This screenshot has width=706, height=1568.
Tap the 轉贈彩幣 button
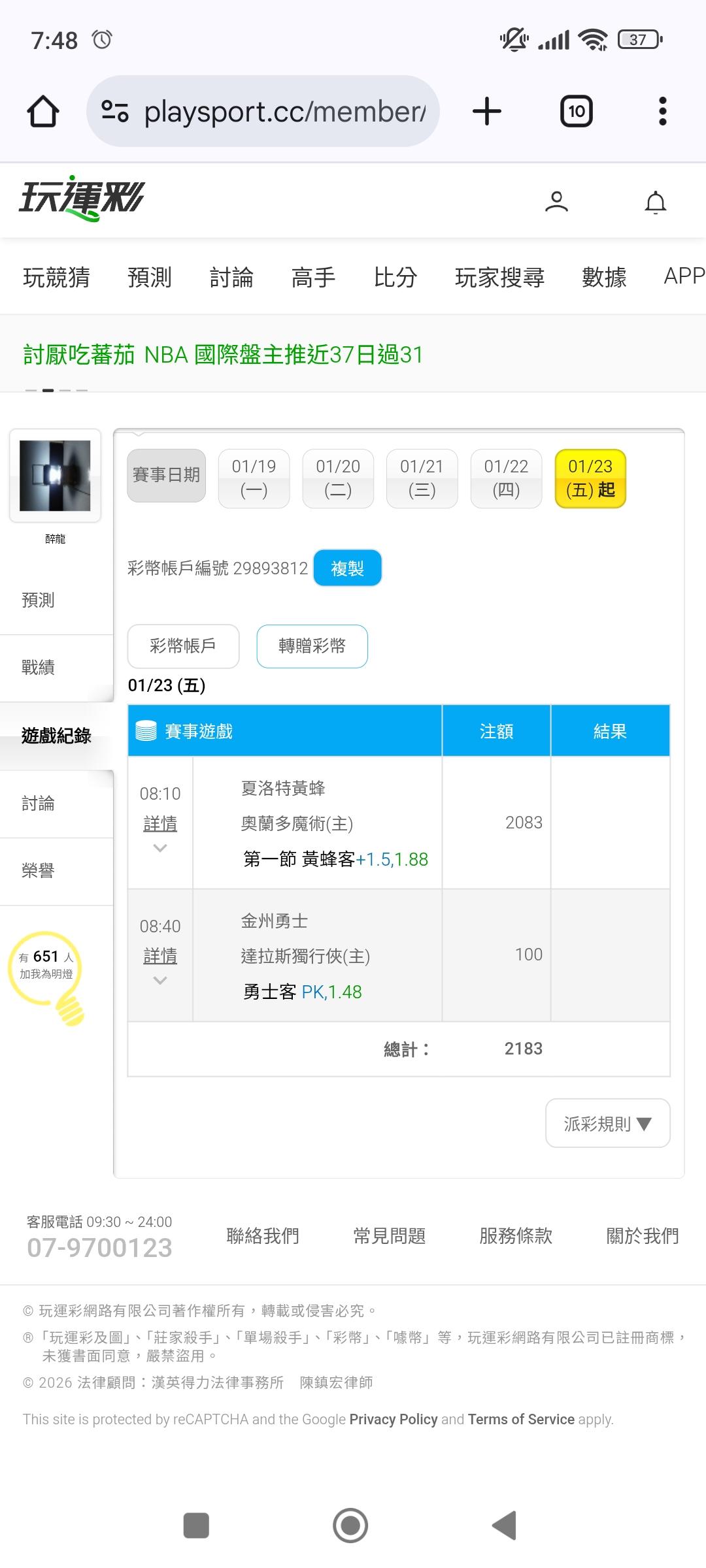pos(312,646)
